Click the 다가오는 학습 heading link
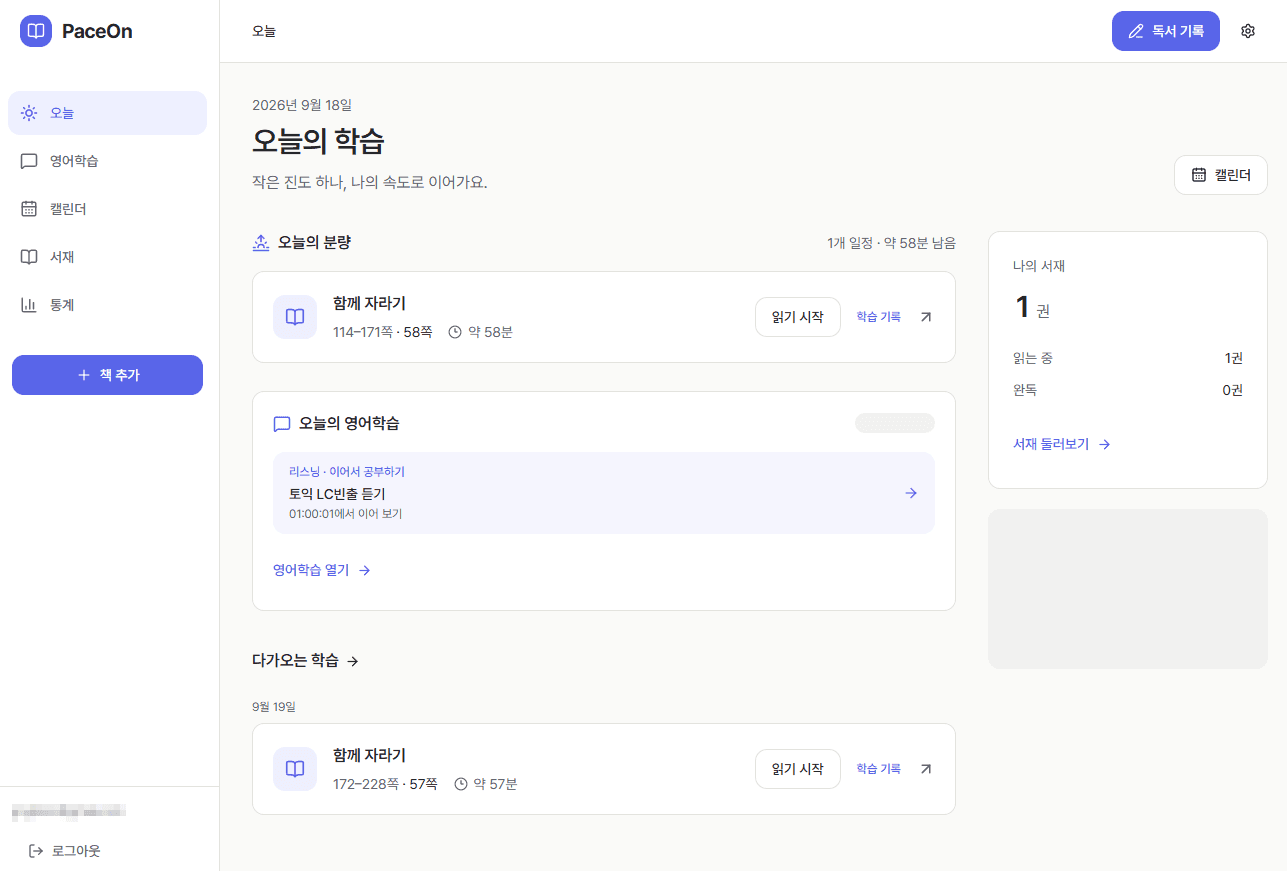1287x871 pixels. tap(306, 661)
